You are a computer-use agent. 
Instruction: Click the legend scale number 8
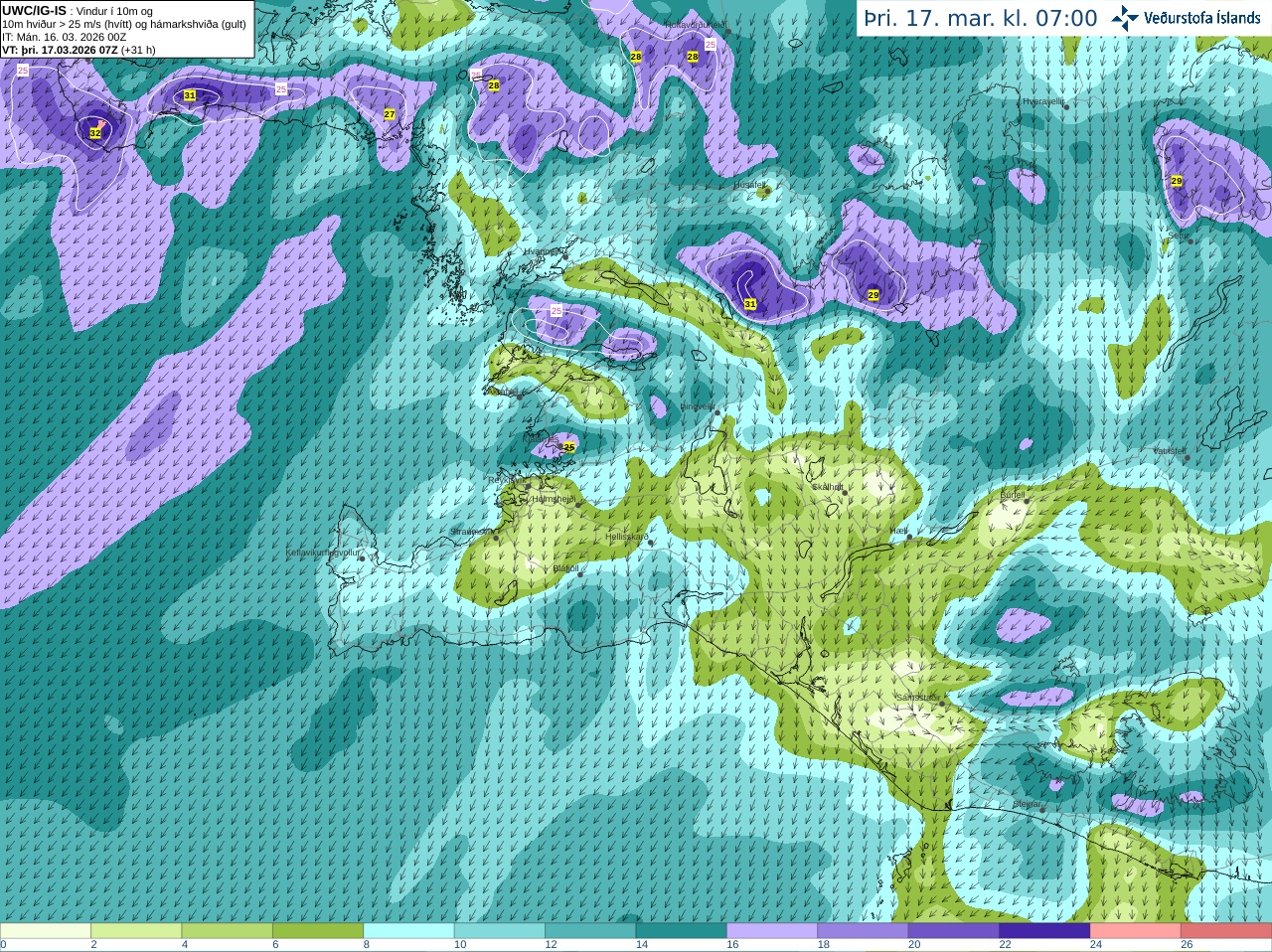[367, 945]
